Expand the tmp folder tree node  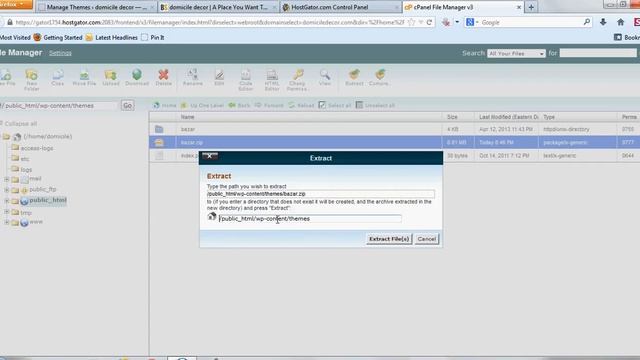[x=7, y=212]
